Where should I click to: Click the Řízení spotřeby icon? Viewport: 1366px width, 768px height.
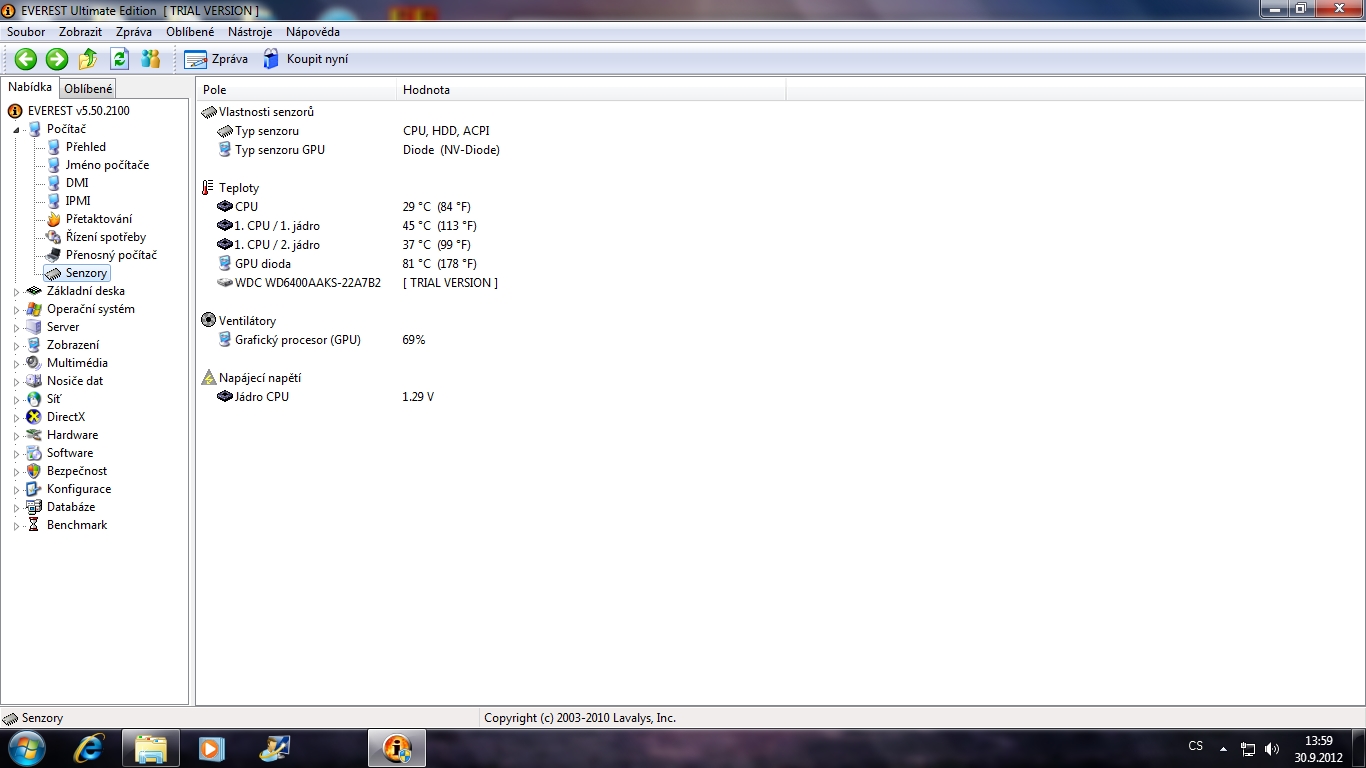pyautogui.click(x=54, y=237)
